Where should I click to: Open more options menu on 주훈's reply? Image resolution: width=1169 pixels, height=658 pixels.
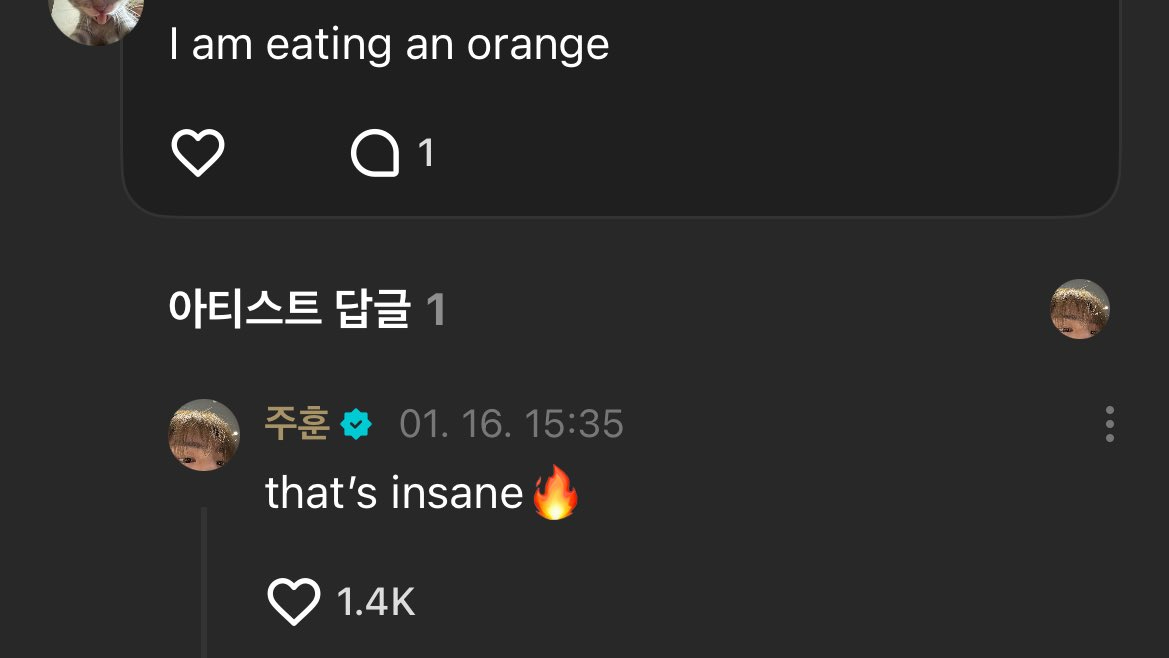coord(1109,425)
